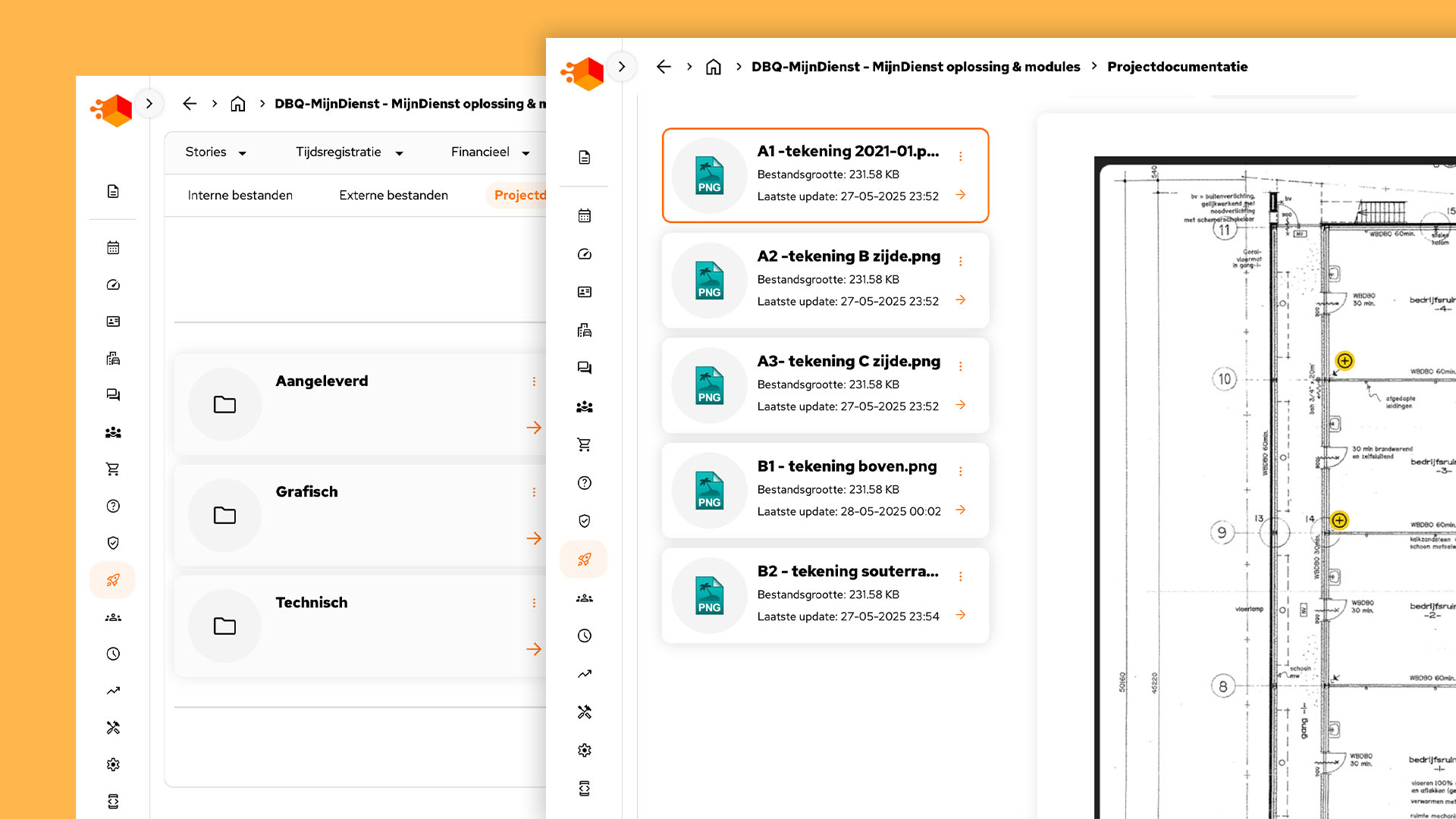Click the Projectdocumentatie breadcrumb link
Viewport: 1456px width, 819px height.
click(x=1177, y=67)
